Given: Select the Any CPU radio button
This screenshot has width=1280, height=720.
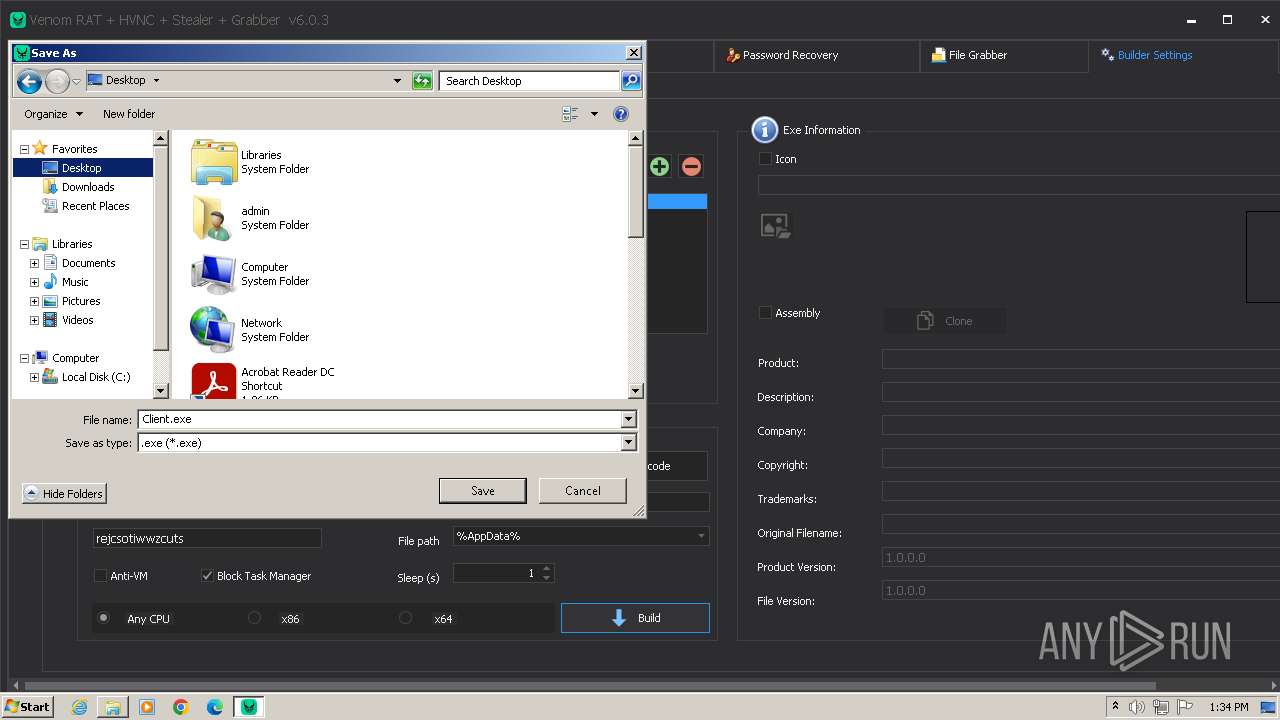Looking at the screenshot, I should 103,618.
